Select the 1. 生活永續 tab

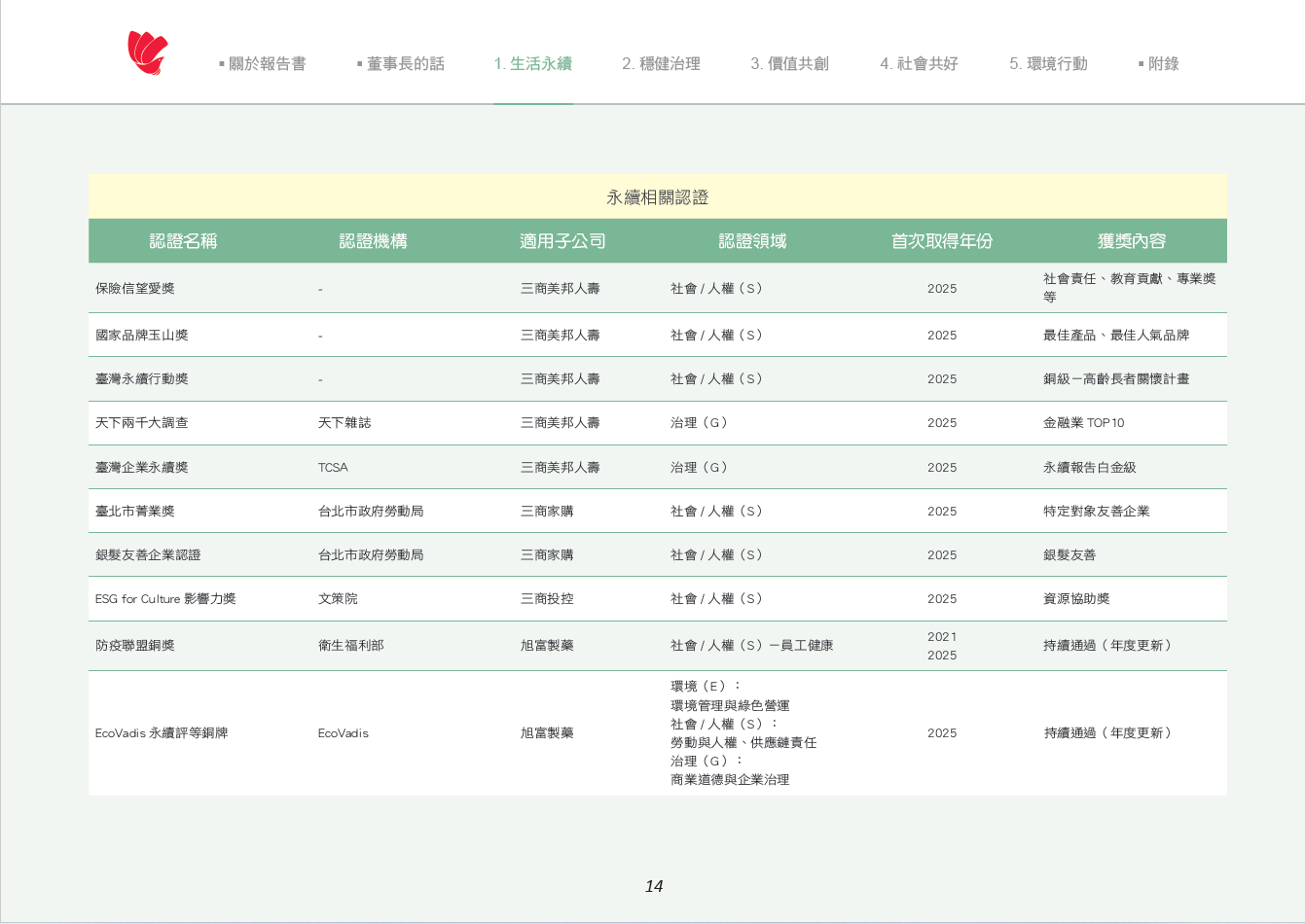click(533, 64)
